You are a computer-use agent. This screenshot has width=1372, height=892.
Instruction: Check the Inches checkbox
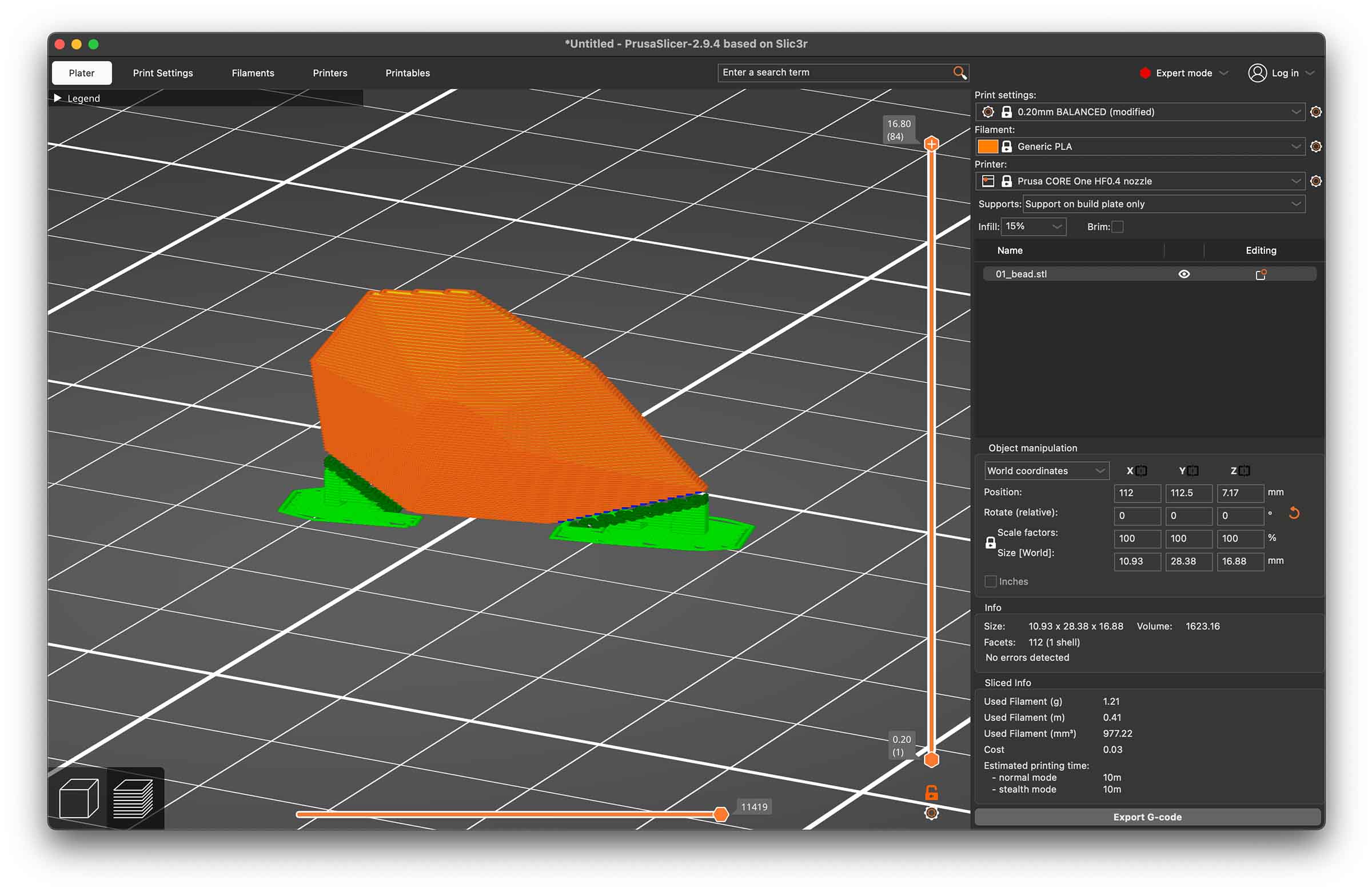(x=990, y=581)
